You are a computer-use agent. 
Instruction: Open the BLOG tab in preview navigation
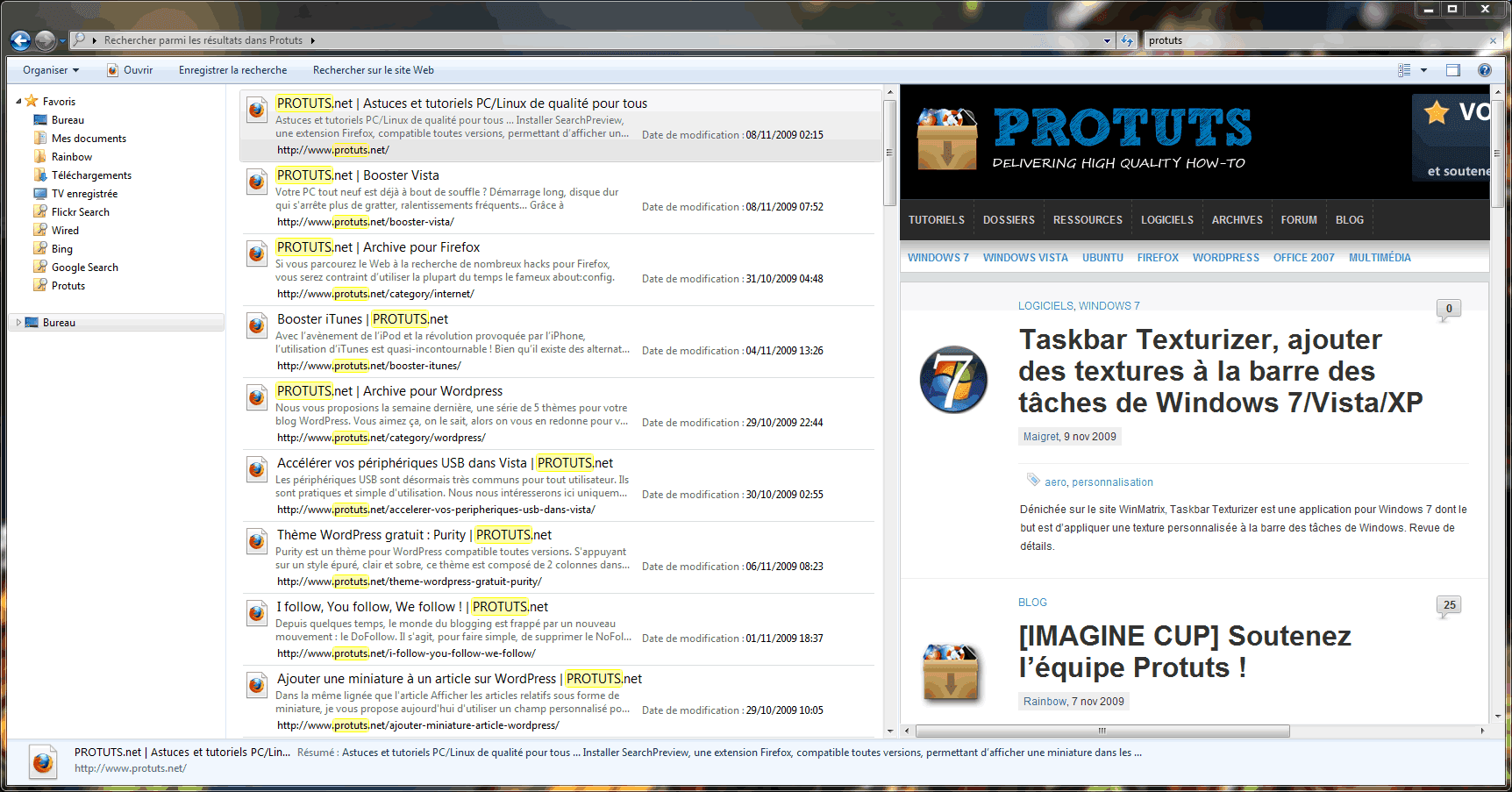click(1350, 220)
